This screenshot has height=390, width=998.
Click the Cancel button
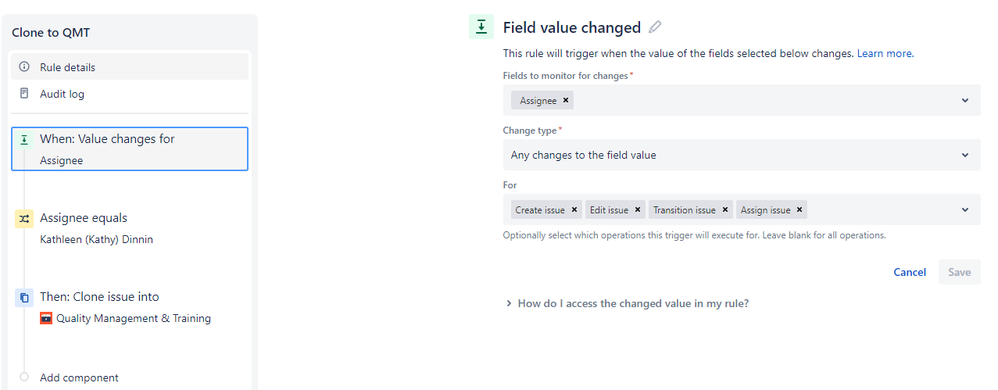coord(910,272)
